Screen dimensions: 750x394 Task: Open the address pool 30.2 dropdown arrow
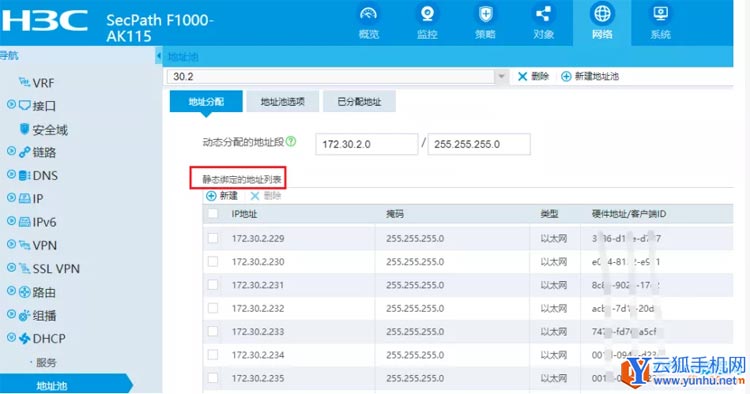pos(501,77)
